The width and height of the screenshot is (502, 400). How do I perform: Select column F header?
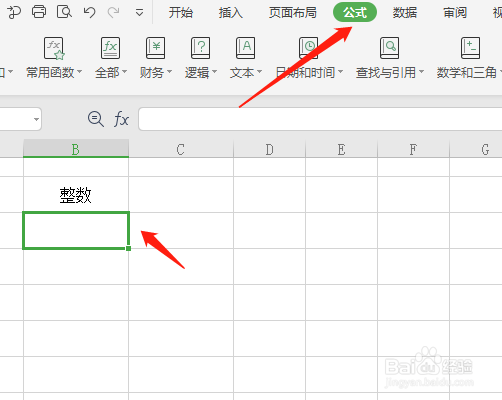click(x=413, y=149)
